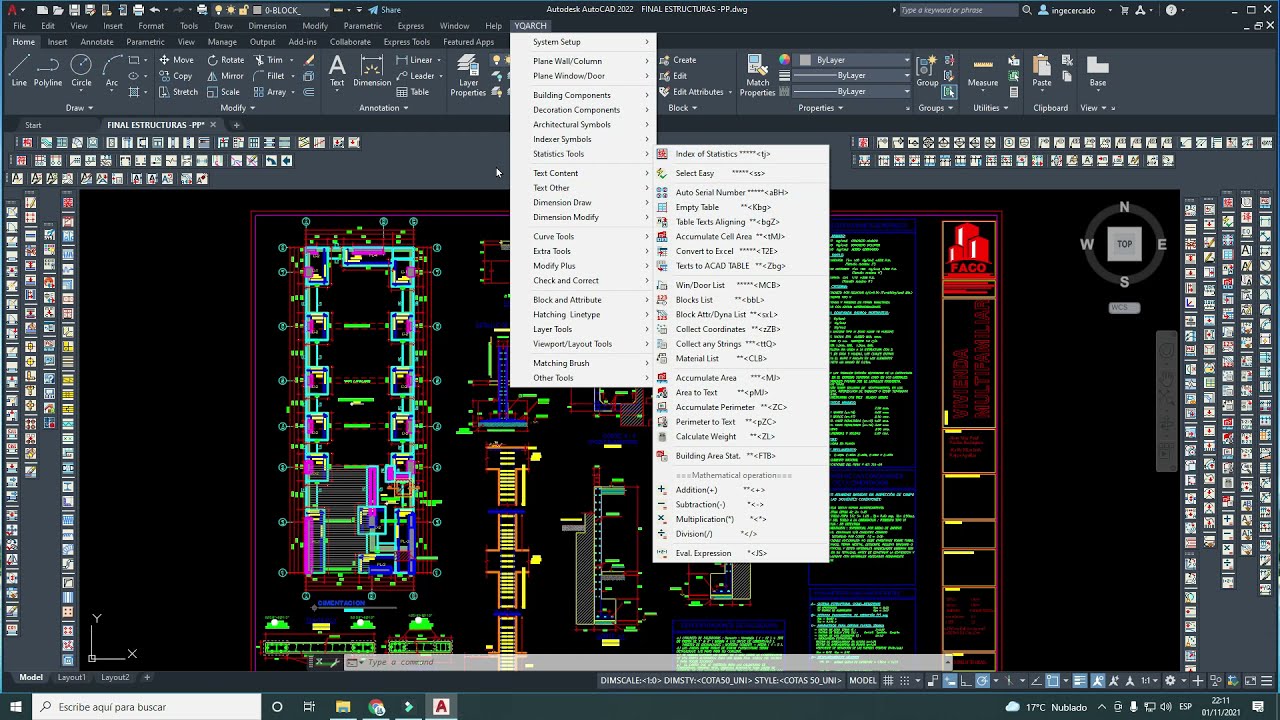The height and width of the screenshot is (720, 1280).
Task: Click the Share button in title bar
Action: [x=383, y=10]
